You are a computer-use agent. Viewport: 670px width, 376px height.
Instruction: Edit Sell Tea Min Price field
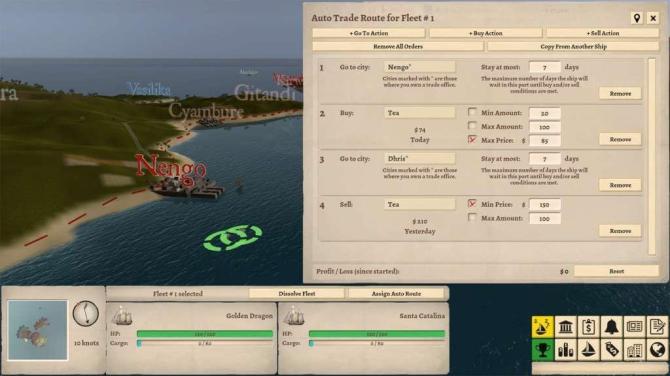pos(545,205)
